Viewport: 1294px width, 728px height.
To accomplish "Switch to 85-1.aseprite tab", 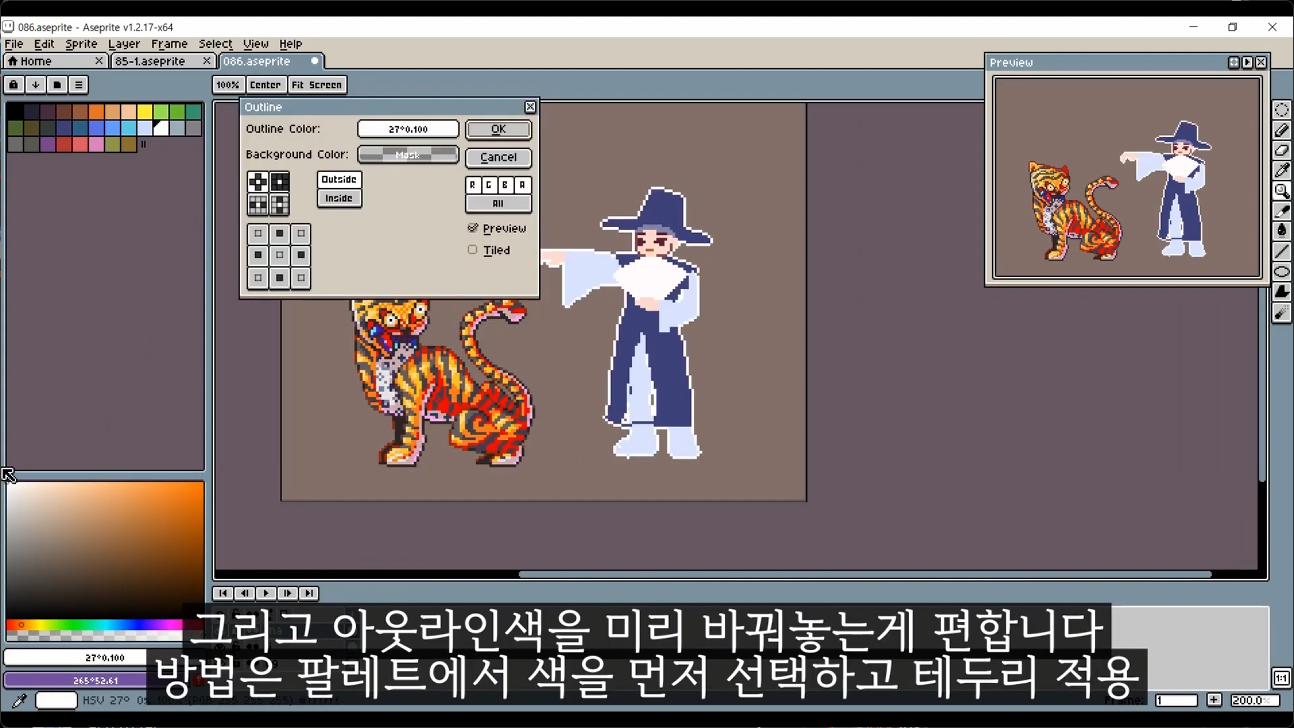I will click(161, 61).
